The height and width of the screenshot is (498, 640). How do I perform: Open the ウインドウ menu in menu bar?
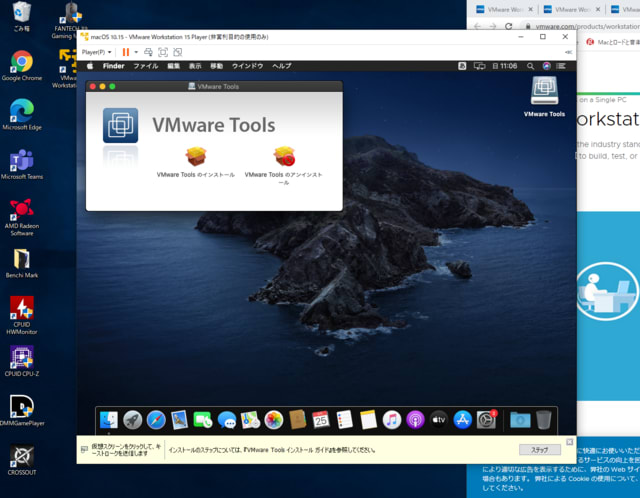[247, 66]
